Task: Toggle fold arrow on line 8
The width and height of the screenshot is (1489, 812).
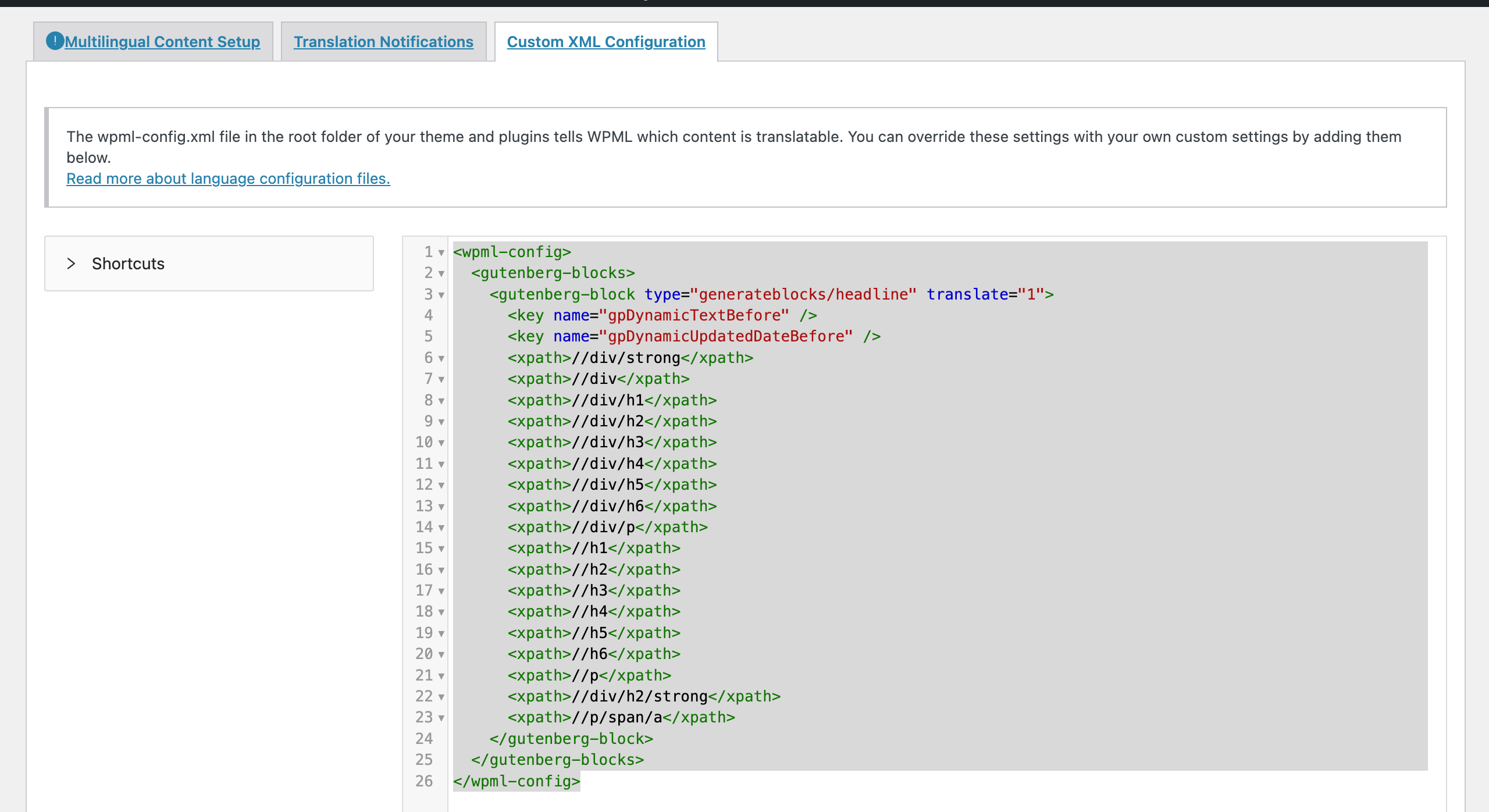Action: click(441, 401)
